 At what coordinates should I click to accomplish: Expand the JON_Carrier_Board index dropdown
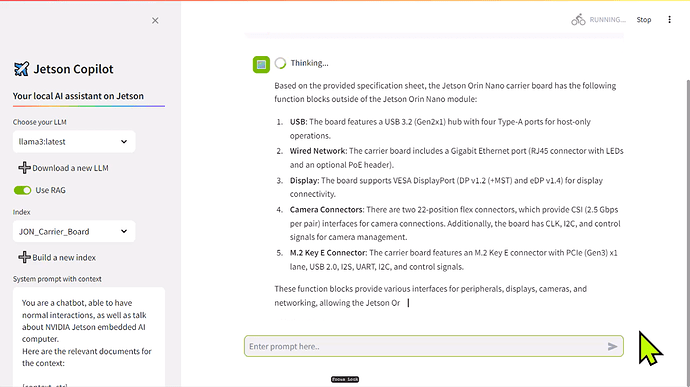pyautogui.click(x=74, y=232)
